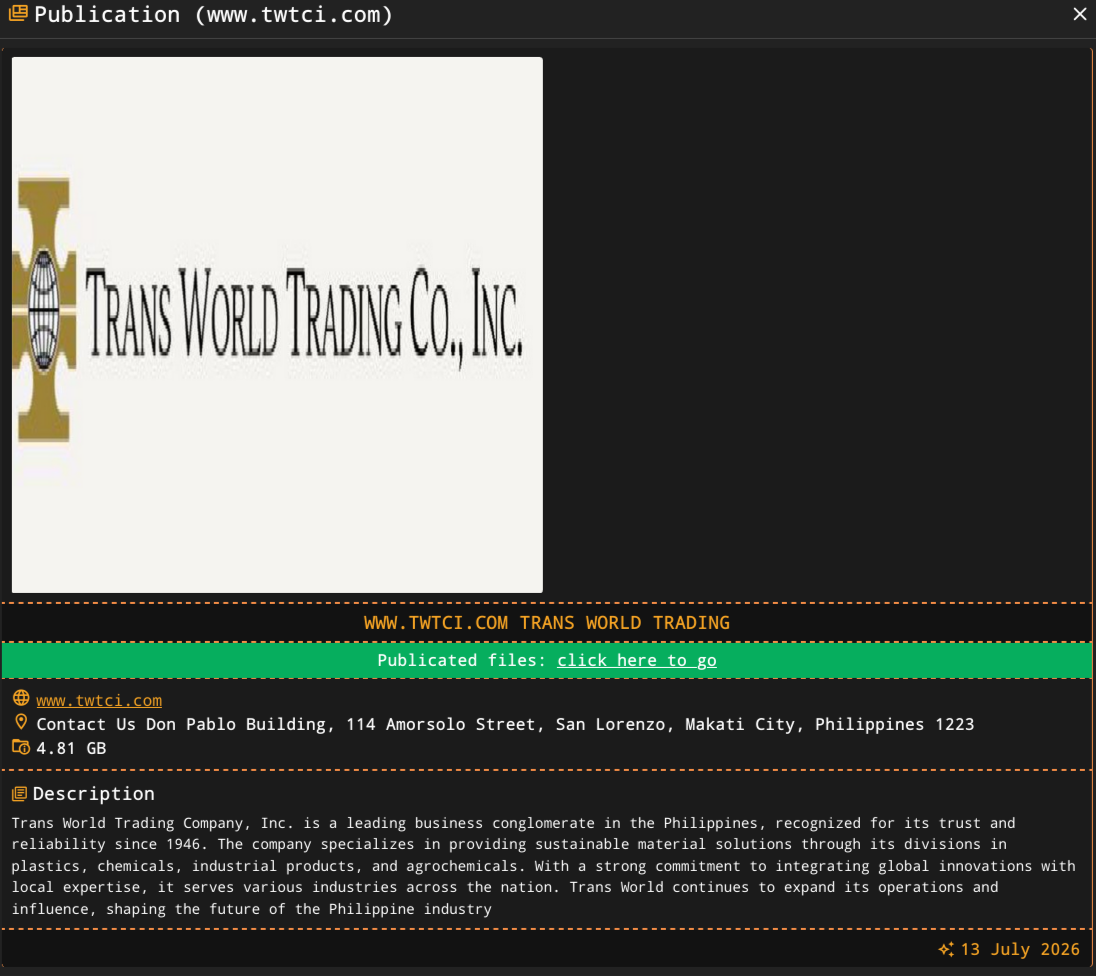1096x976 pixels.
Task: Click the company description paragraph
Action: click(x=543, y=866)
